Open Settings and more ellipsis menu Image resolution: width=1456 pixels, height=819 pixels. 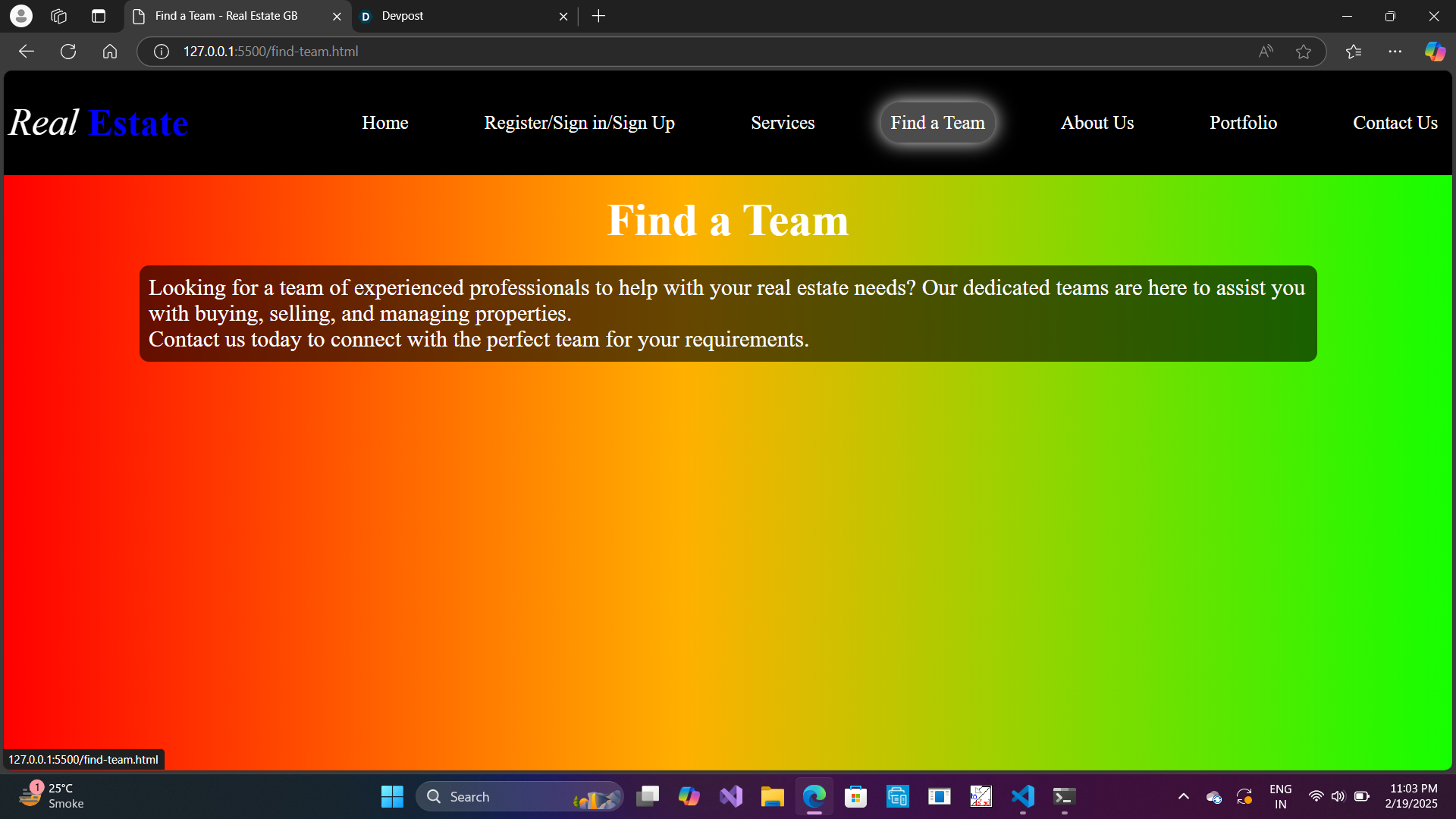[1395, 52]
